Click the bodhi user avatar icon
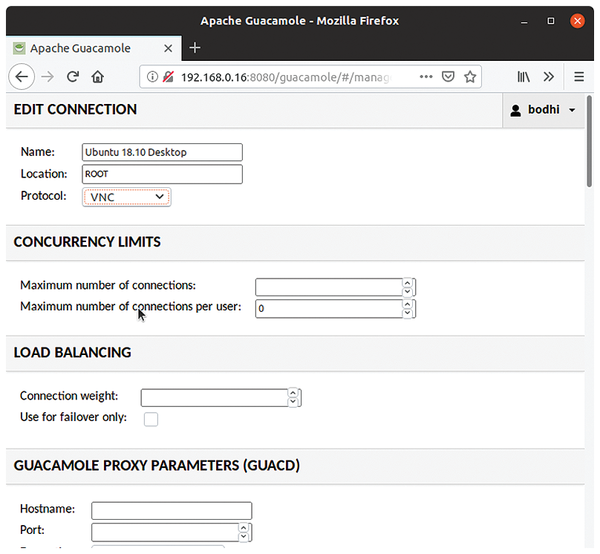Viewport: 600px width, 554px height. click(x=516, y=111)
